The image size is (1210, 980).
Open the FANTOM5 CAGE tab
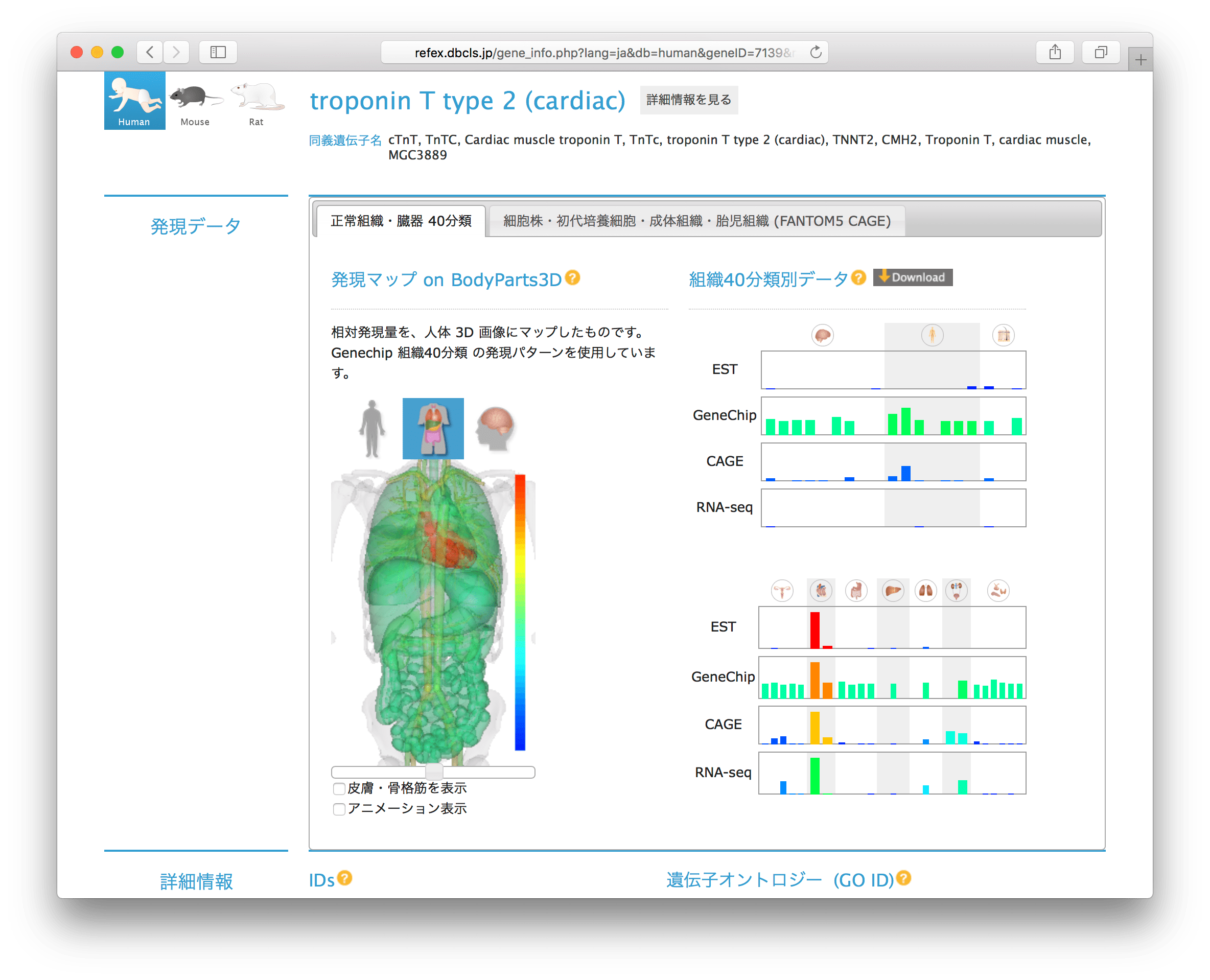(x=696, y=221)
